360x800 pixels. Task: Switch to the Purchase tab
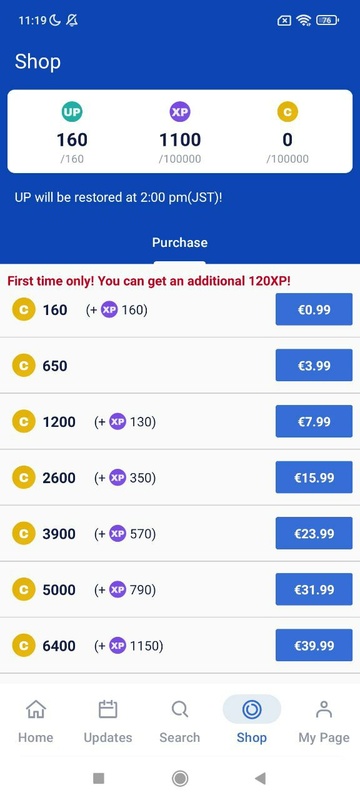[180, 242]
